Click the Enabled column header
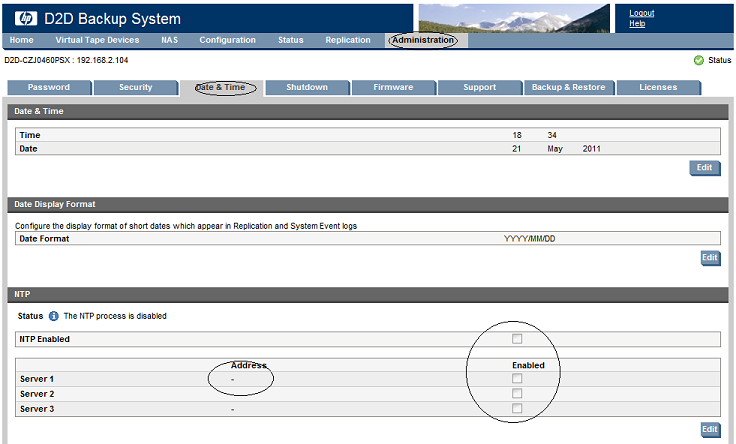The image size is (736, 444). 528,366
